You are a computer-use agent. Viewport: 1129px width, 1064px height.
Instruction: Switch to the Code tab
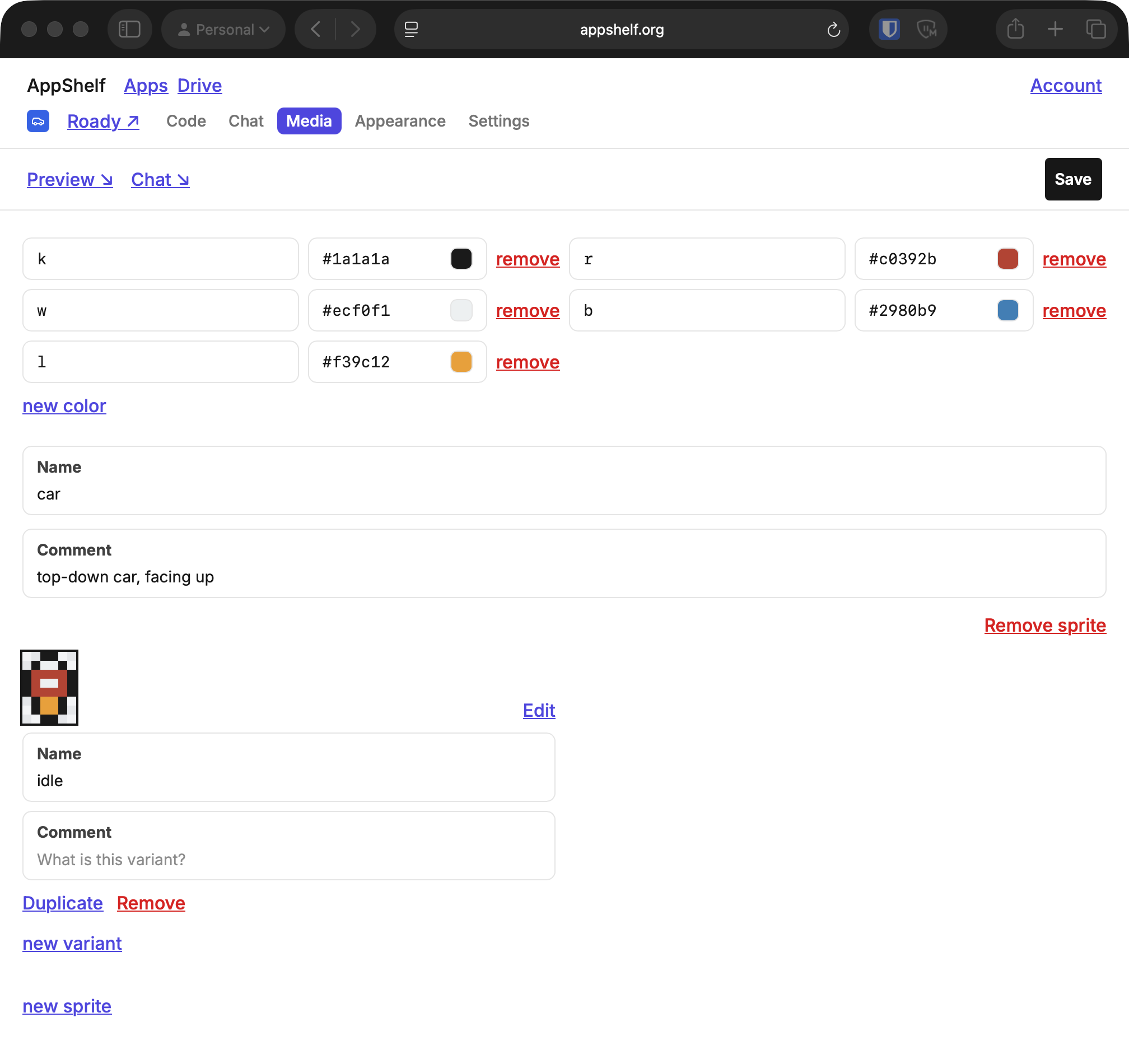[186, 121]
